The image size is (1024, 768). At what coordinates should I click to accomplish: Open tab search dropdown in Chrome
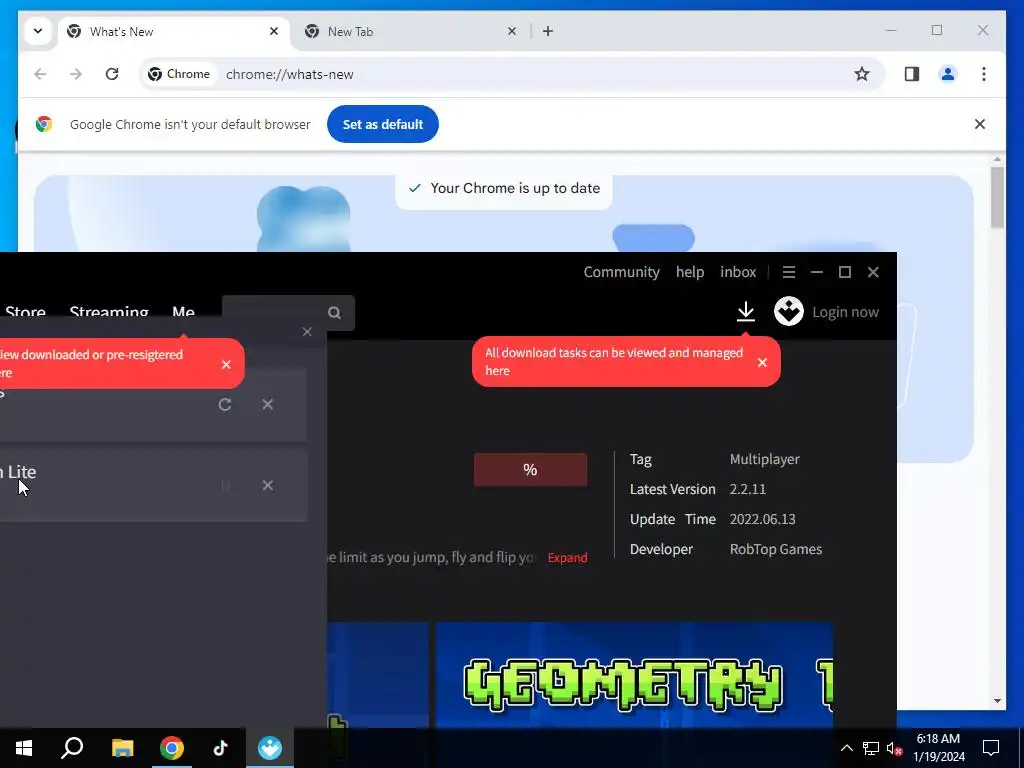click(x=38, y=31)
